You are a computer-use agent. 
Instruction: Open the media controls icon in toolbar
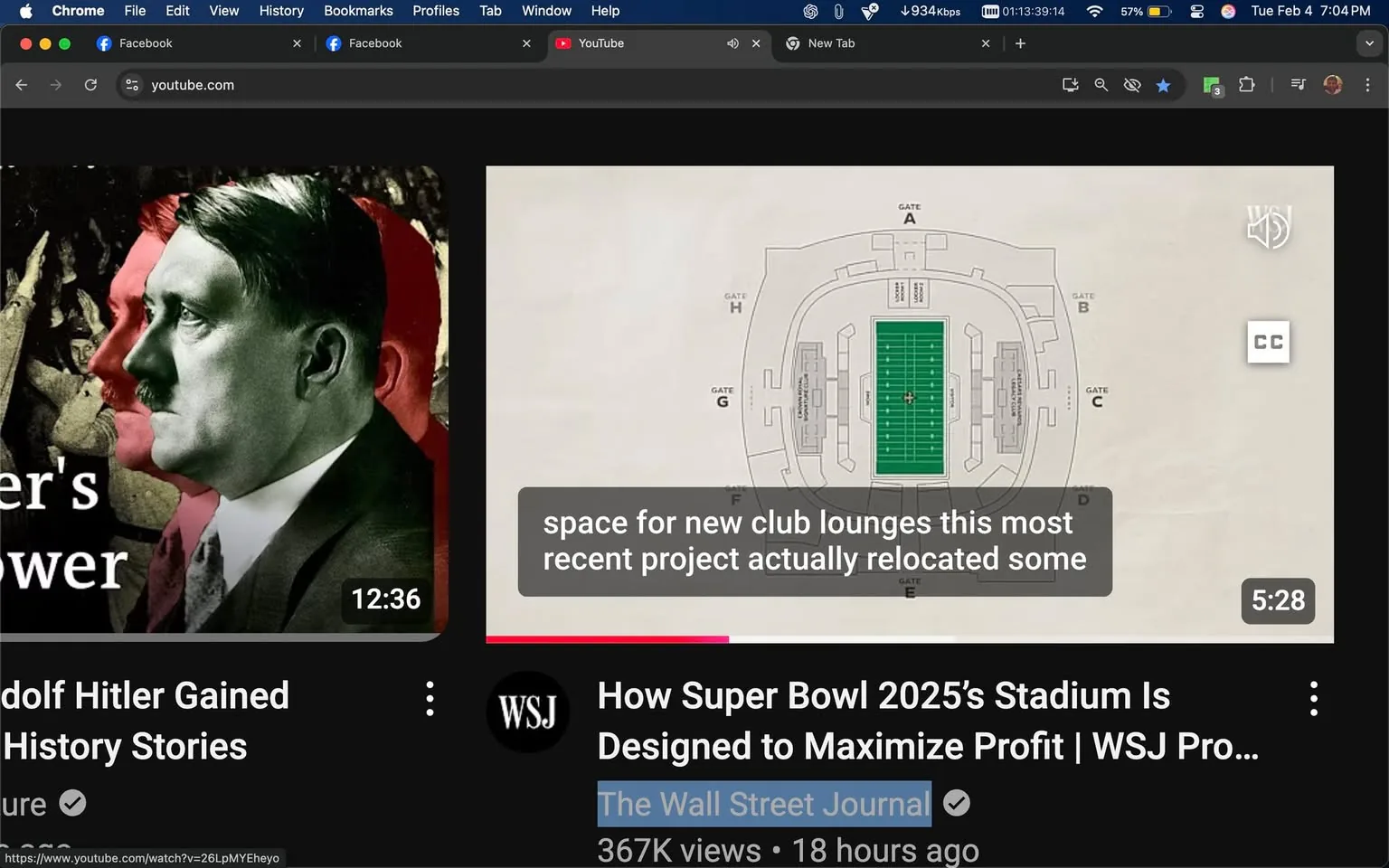coord(1298,85)
